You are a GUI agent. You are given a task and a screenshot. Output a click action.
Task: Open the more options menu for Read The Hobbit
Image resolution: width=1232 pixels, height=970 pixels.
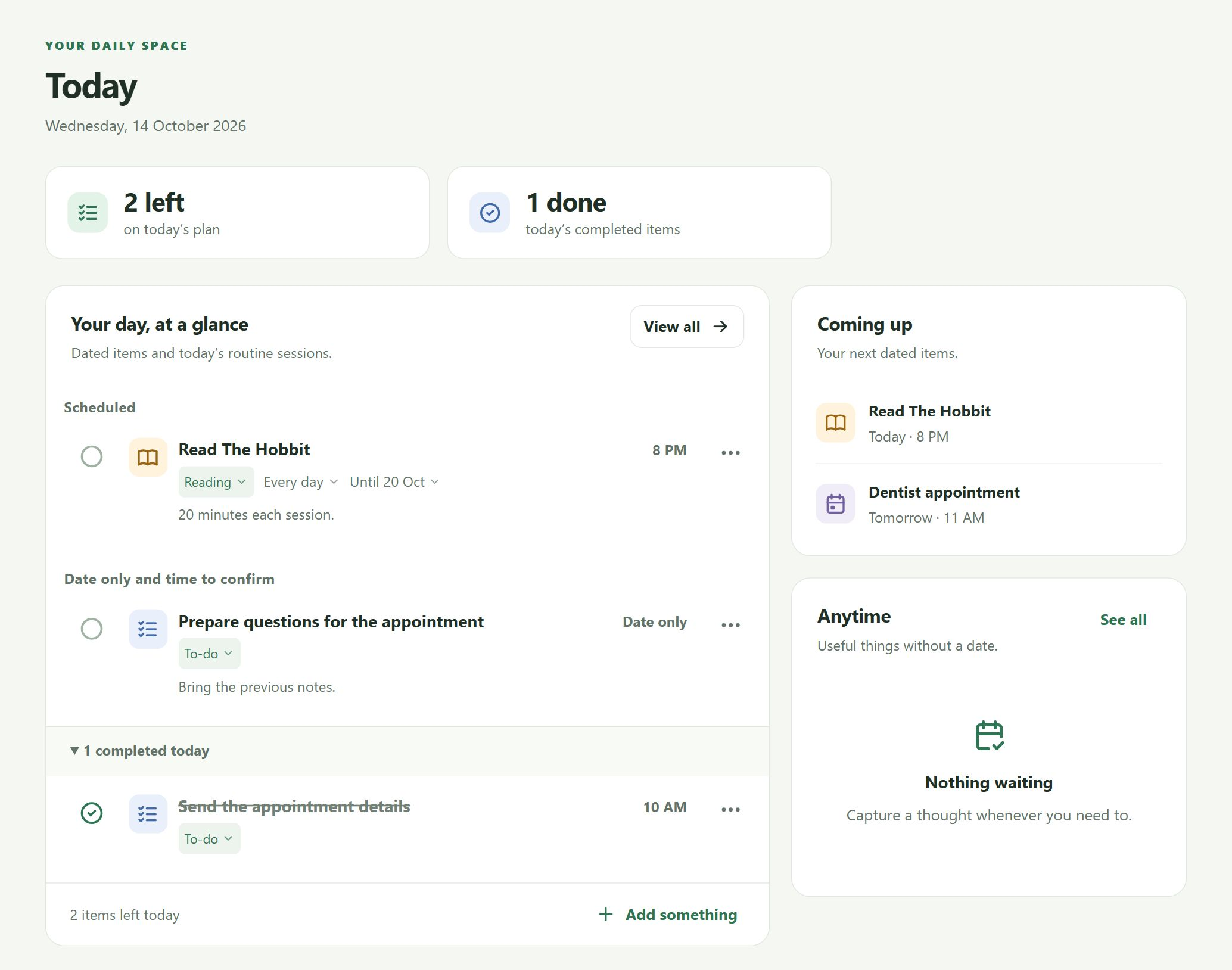pos(730,453)
